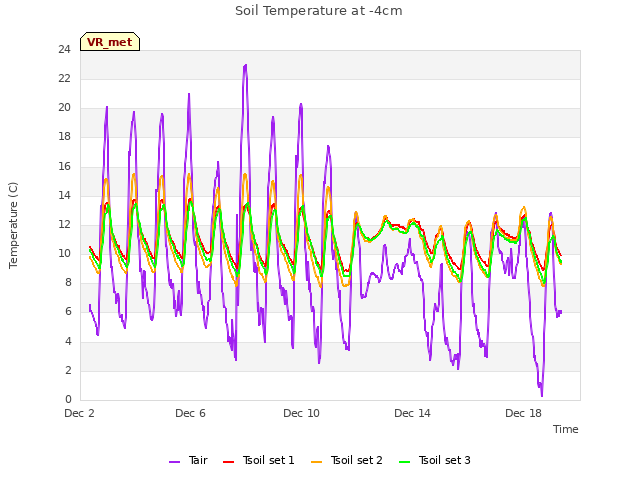Toggle the Tsoil set 3 legend entry

[x=435, y=460]
